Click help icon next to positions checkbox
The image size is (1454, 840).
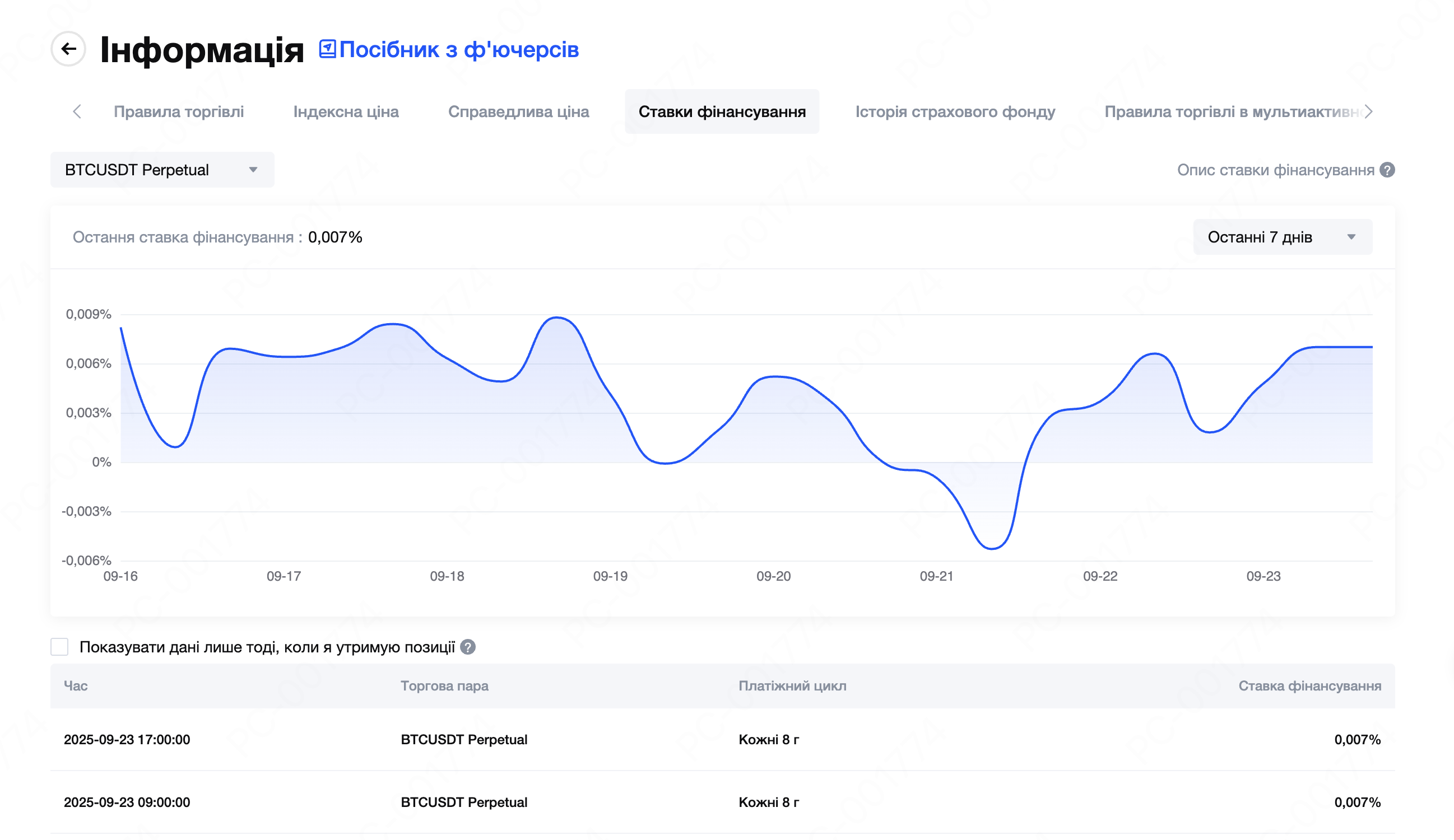point(468,647)
